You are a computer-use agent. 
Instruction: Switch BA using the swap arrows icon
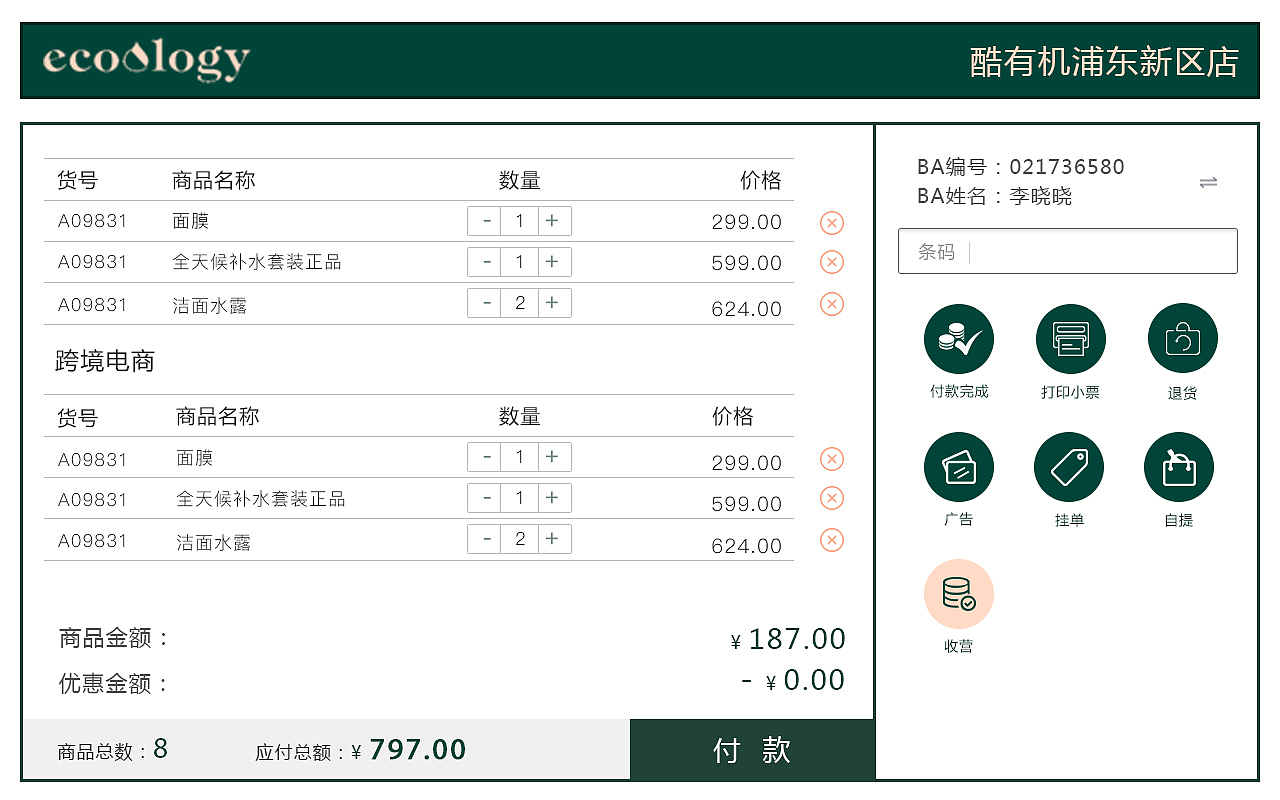coord(1208,182)
